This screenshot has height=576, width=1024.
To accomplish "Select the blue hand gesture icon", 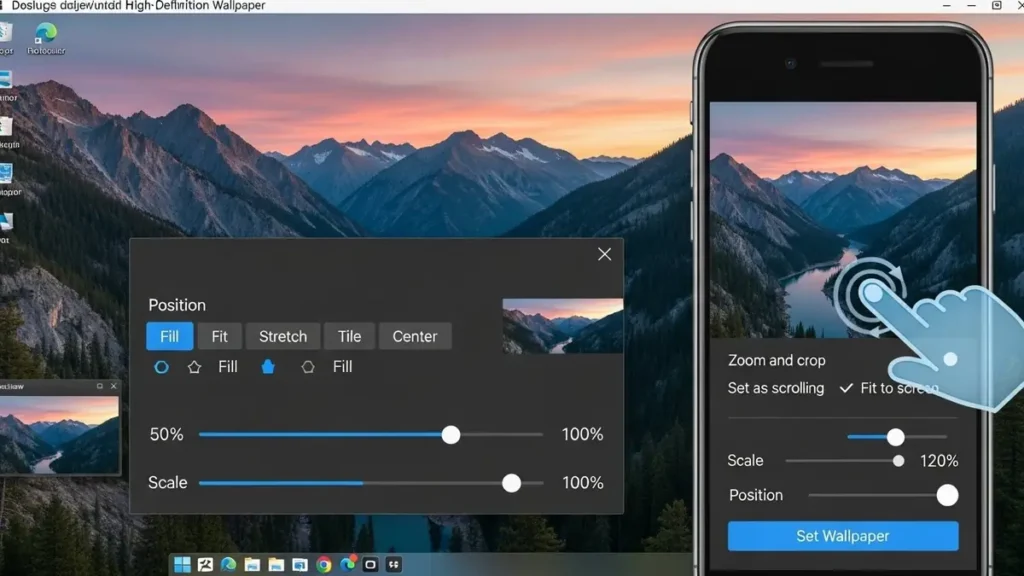I will click(x=268, y=366).
